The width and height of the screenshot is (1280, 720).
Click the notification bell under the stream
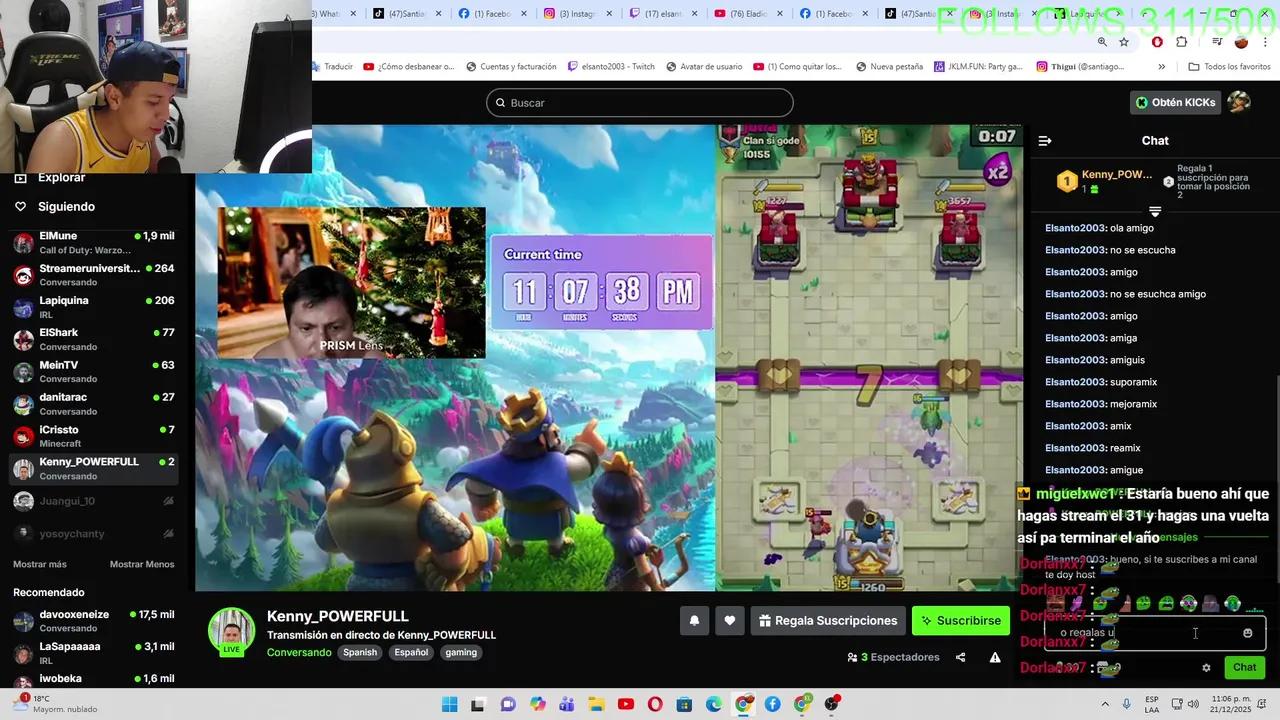(x=694, y=621)
